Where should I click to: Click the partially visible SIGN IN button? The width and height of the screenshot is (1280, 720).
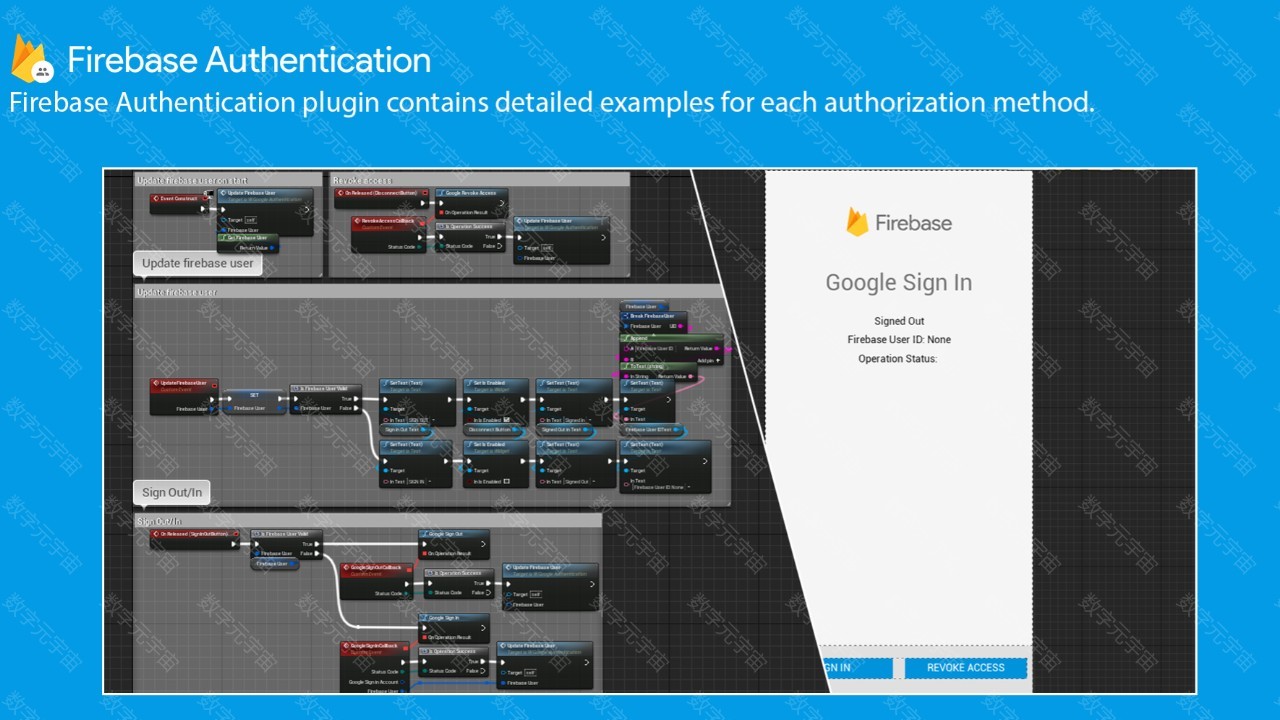click(x=856, y=668)
